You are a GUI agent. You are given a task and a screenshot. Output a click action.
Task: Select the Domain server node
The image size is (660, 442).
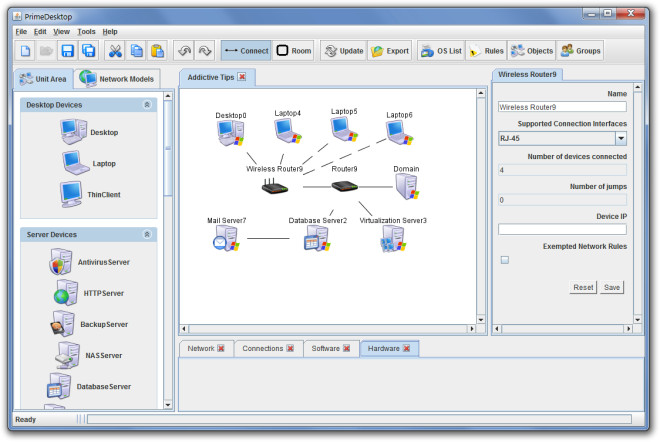click(x=407, y=187)
